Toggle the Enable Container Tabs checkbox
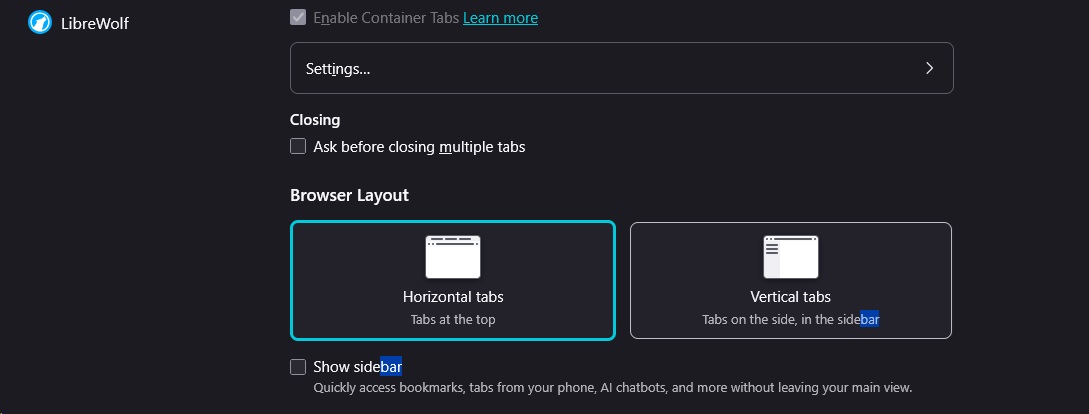Image resolution: width=1089 pixels, height=414 pixels. (x=298, y=18)
